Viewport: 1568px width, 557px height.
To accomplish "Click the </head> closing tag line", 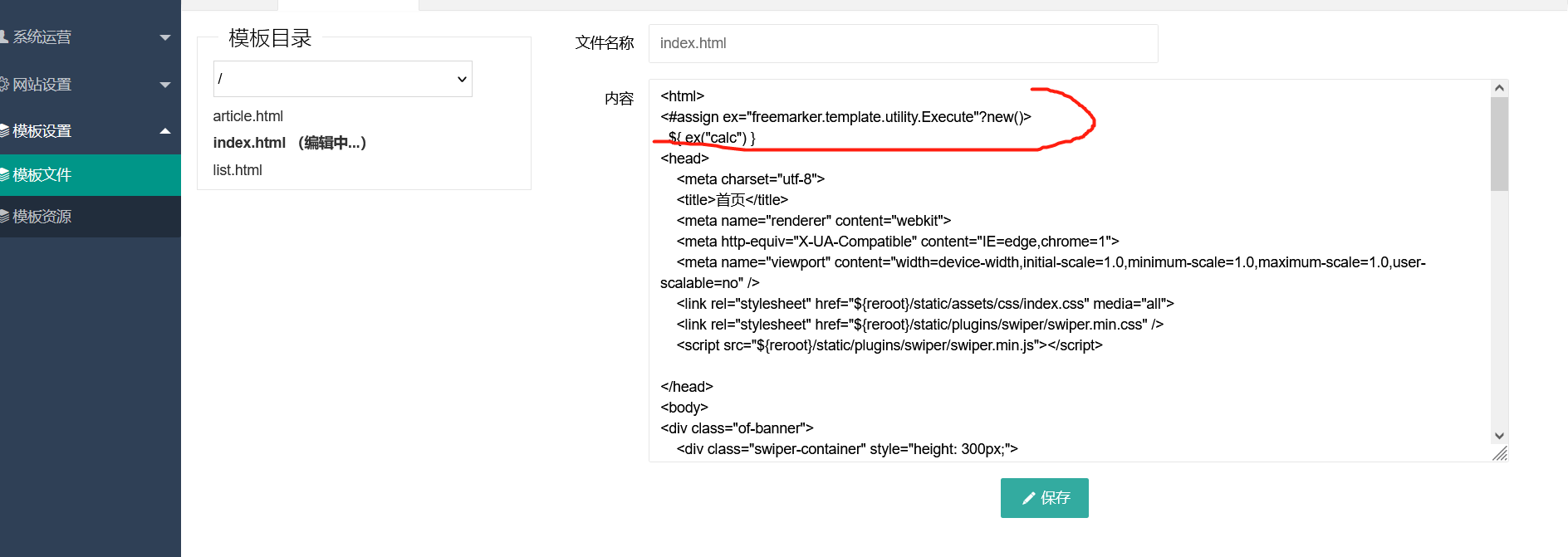I will [x=687, y=387].
